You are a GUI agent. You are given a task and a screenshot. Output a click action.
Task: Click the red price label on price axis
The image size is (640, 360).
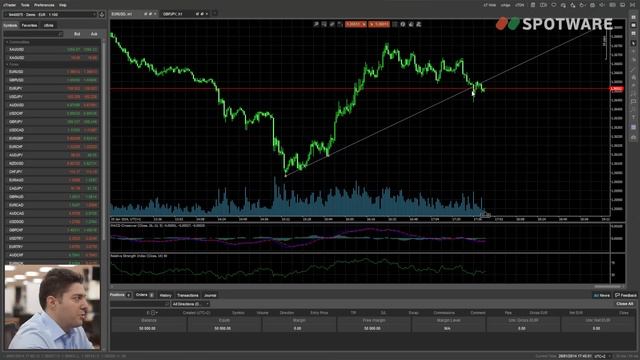616,89
